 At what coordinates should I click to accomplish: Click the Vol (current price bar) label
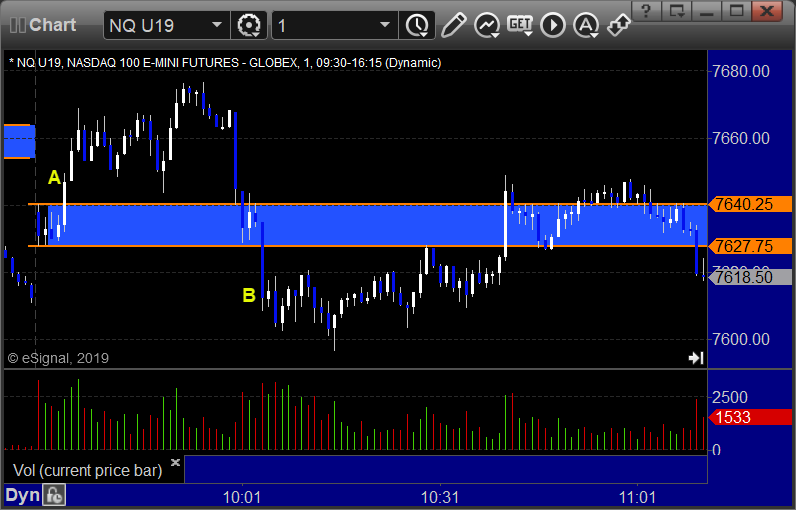(87, 470)
